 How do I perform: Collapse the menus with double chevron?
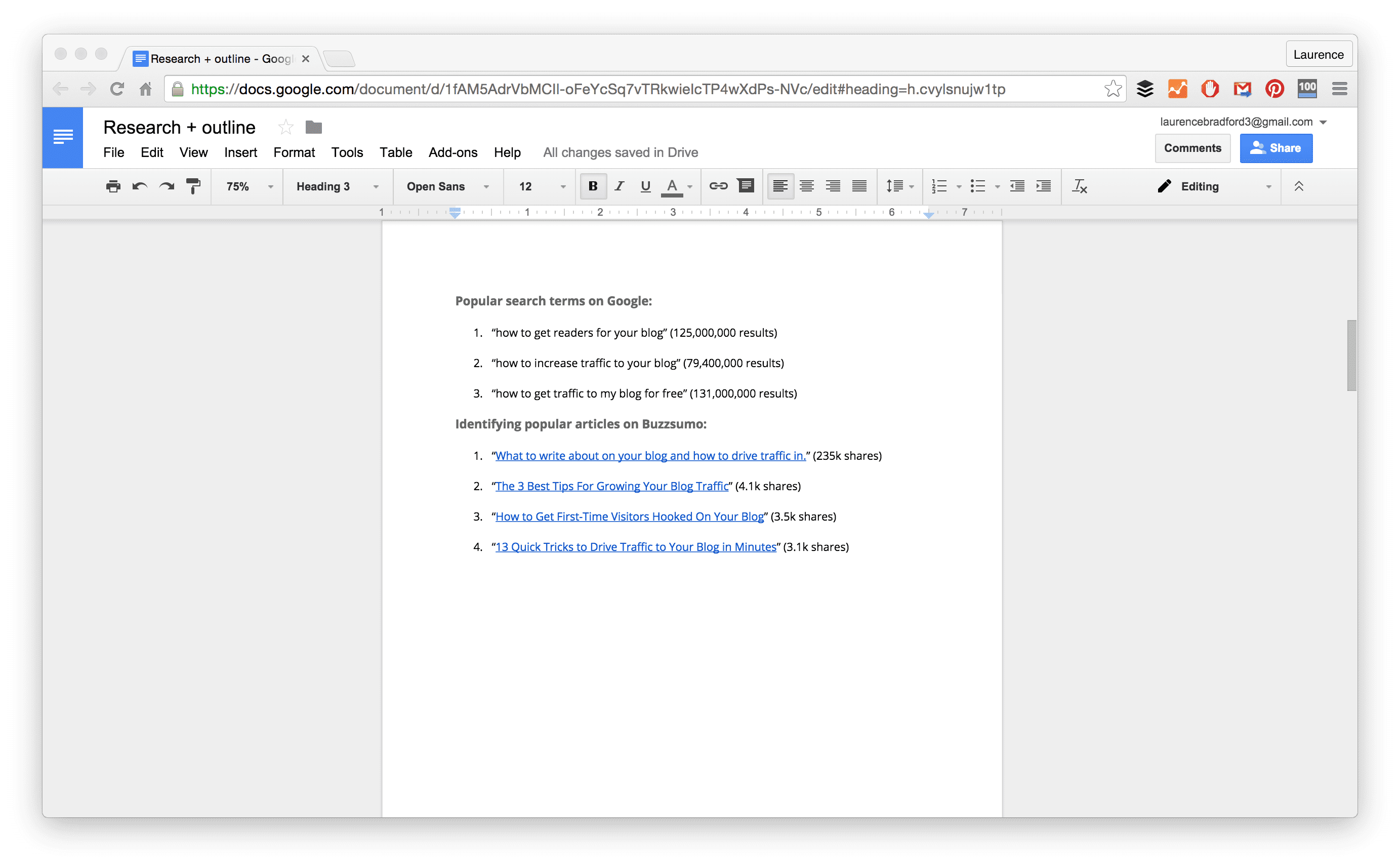tap(1298, 186)
